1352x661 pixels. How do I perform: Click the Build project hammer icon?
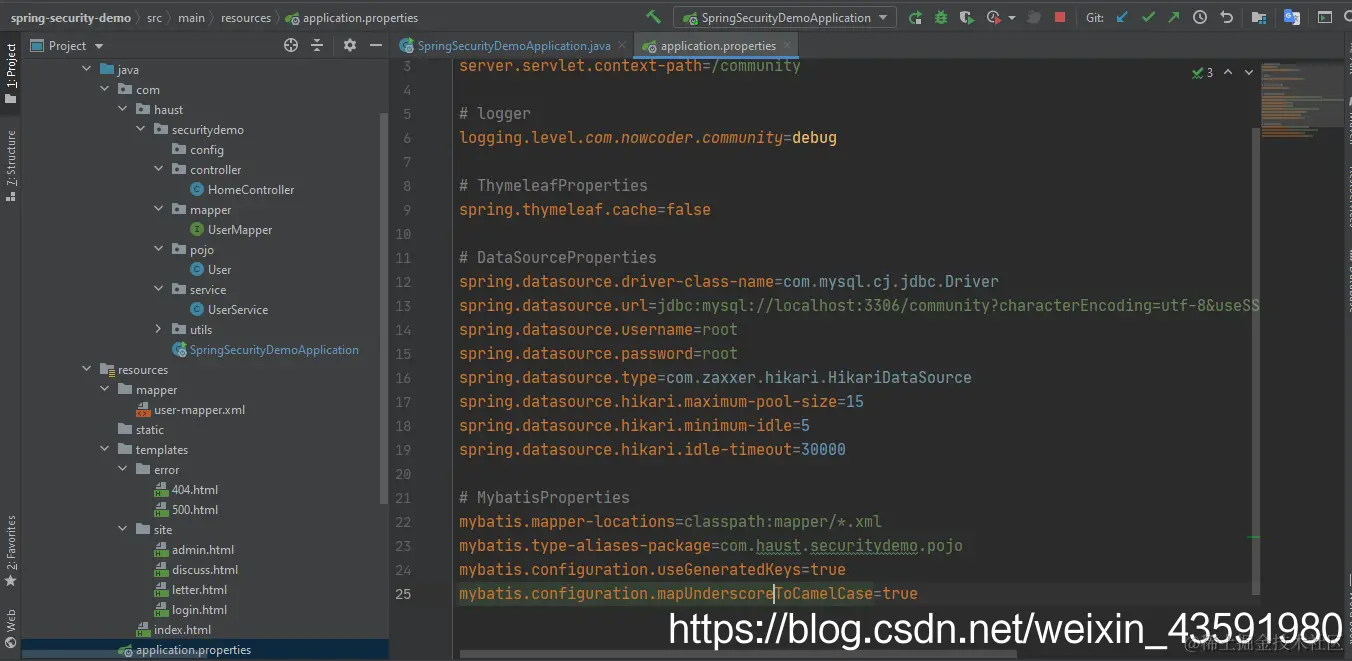pyautogui.click(x=653, y=17)
